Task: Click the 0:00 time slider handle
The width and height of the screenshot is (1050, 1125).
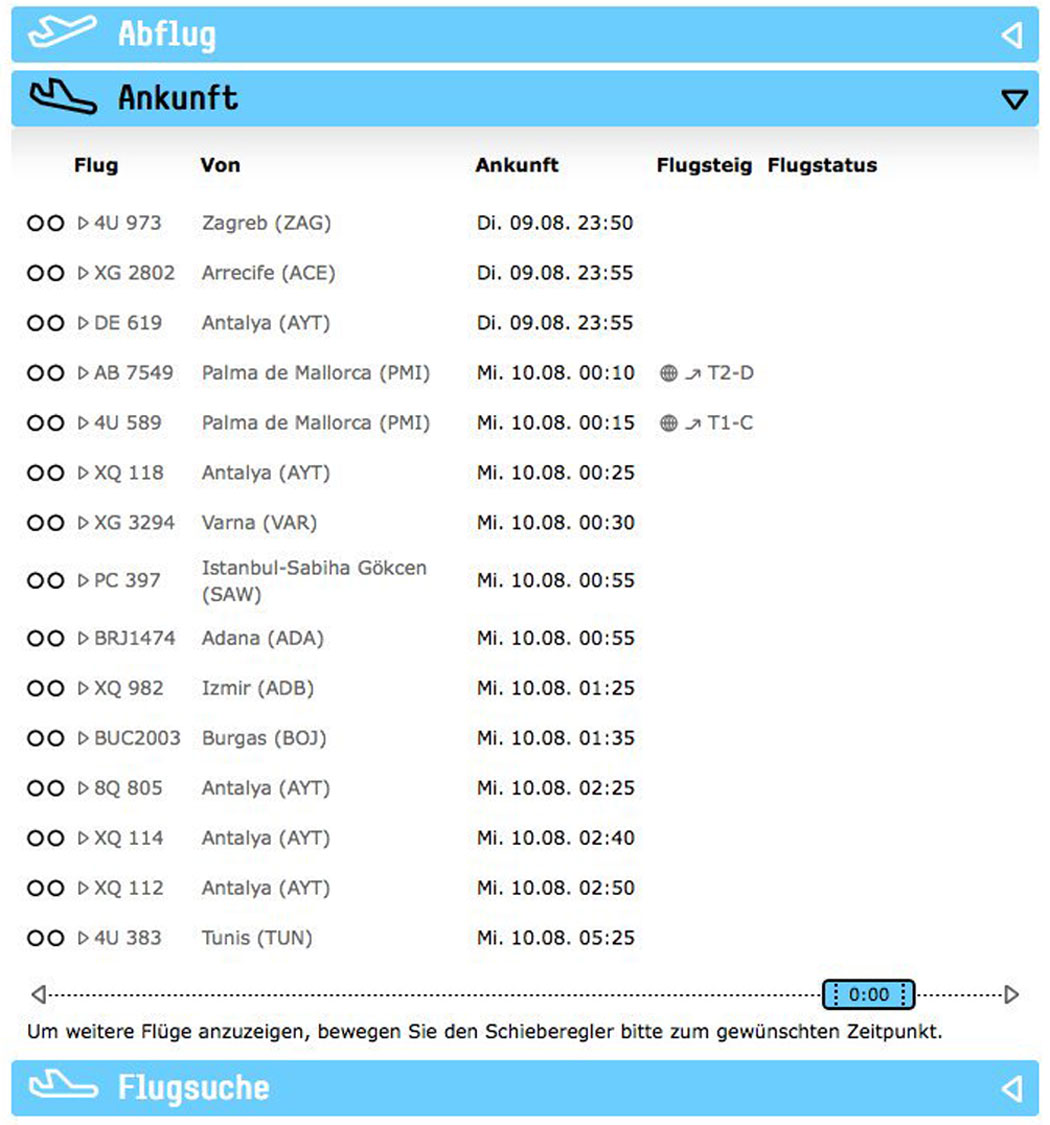Action: (x=868, y=994)
